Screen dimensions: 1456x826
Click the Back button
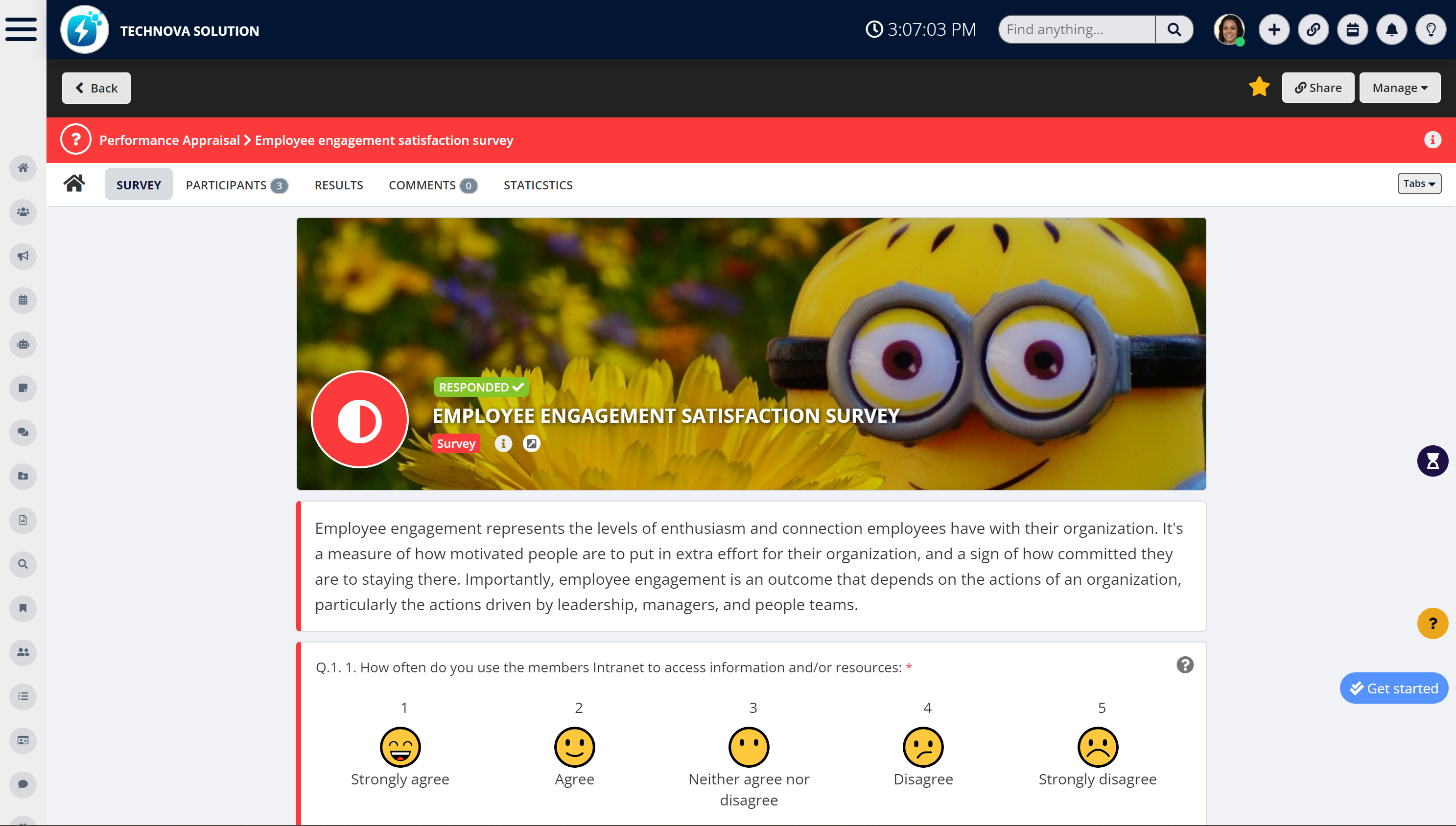96,88
